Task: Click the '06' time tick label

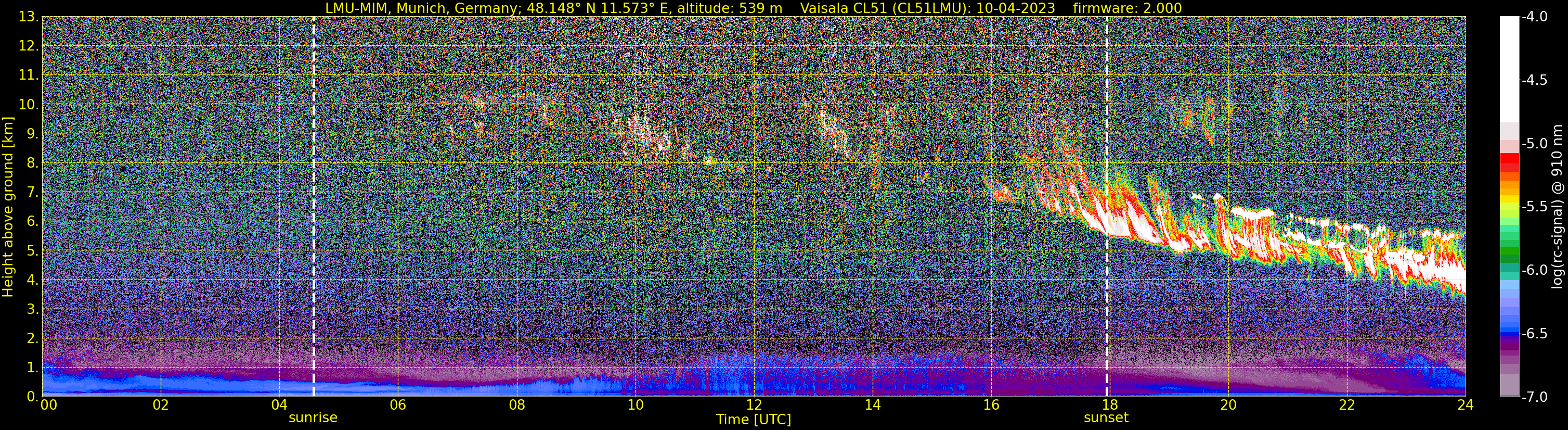Action: click(x=397, y=405)
